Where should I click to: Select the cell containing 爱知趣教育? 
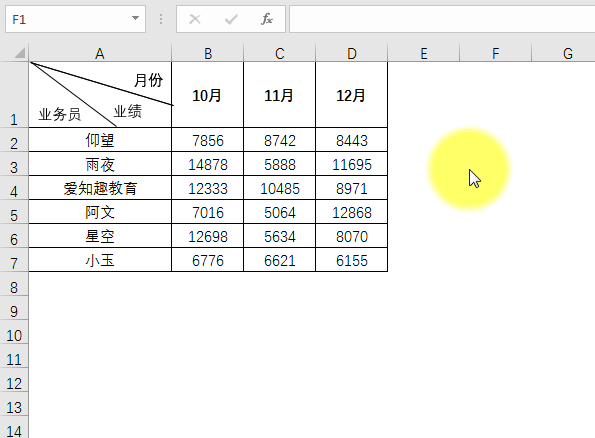coord(100,187)
